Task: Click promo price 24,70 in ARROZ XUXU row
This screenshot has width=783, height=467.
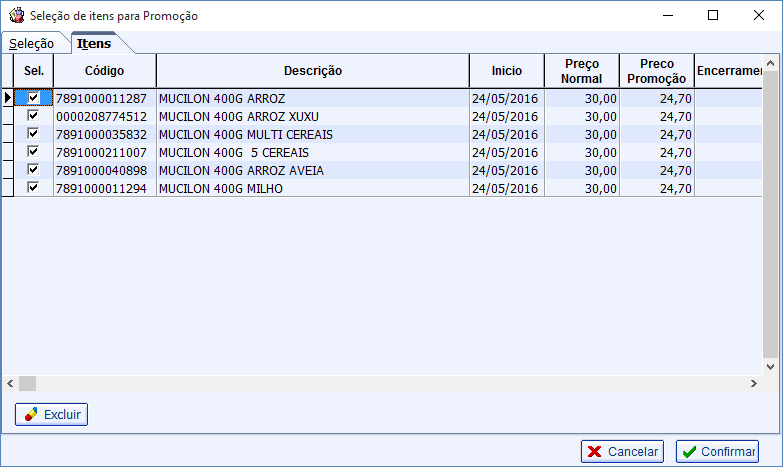Action: click(x=657, y=116)
